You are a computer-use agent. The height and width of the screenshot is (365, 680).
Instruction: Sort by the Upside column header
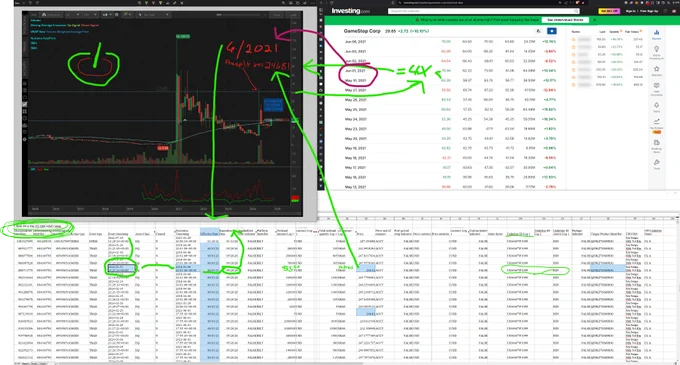point(614,32)
